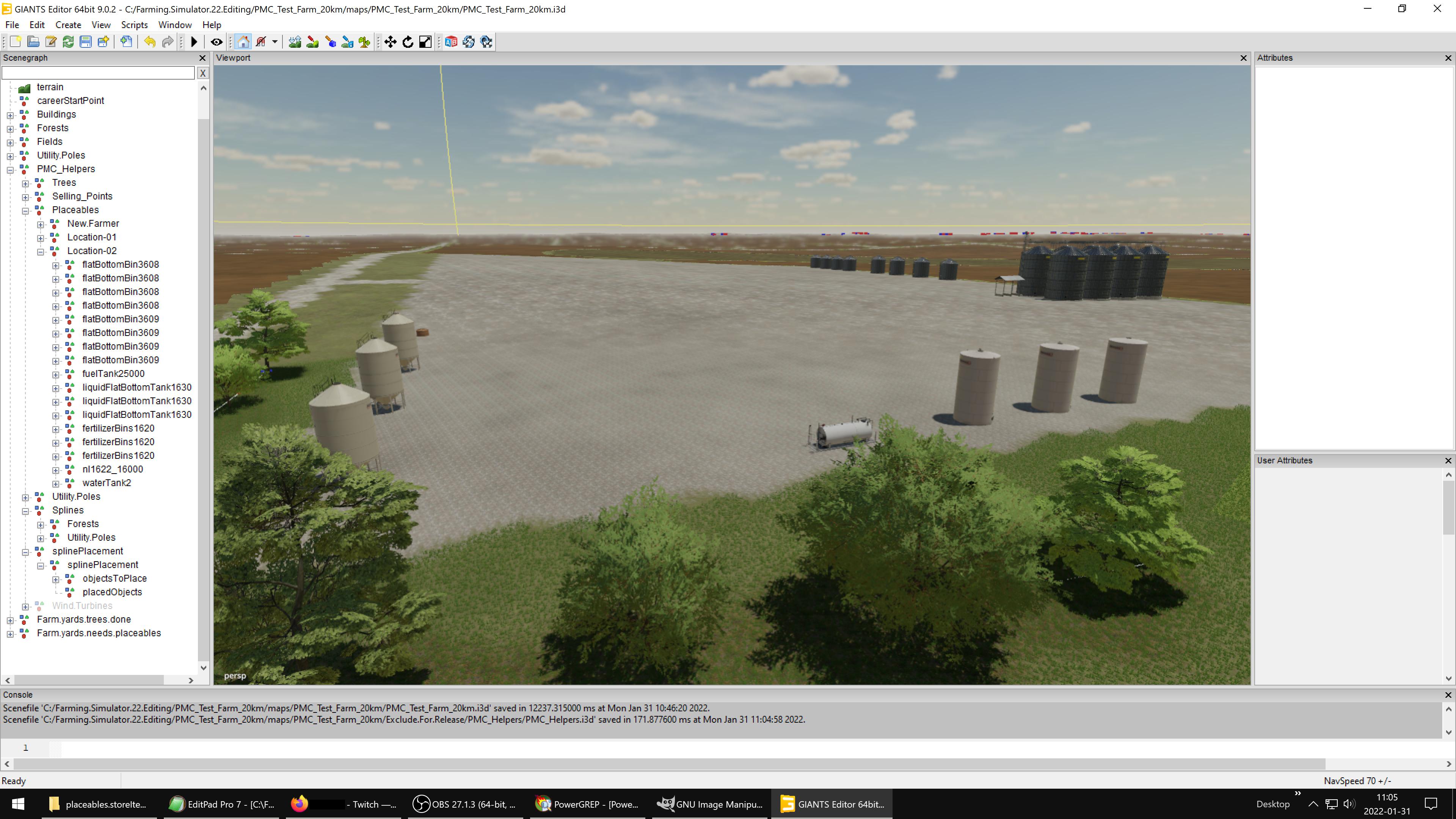
Task: Click the green reload arrows icon
Action: pyautogui.click(x=68, y=42)
